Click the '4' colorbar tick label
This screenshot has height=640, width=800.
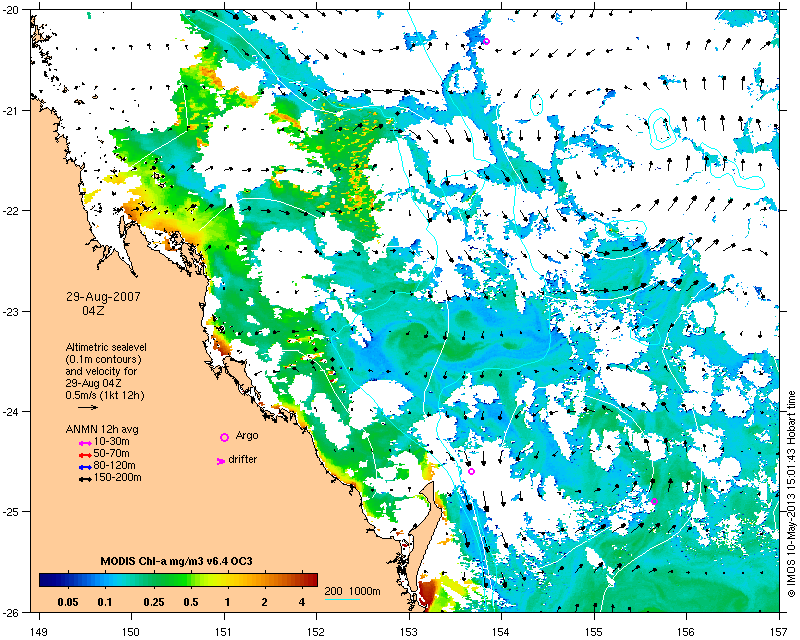[x=302, y=602]
